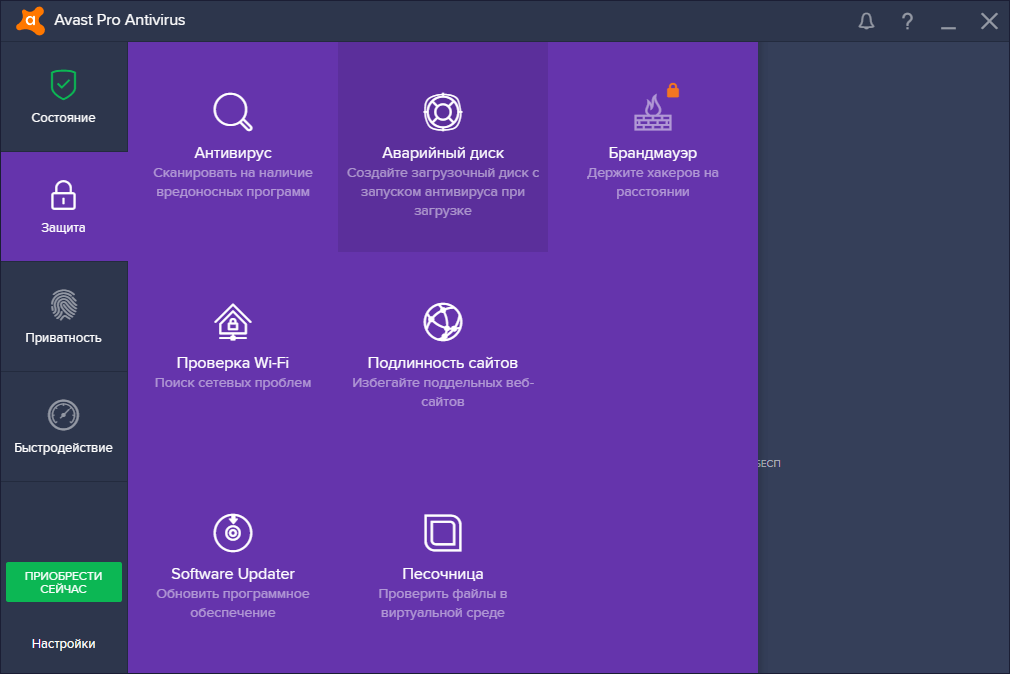Open help with the question mark icon

[x=907, y=20]
